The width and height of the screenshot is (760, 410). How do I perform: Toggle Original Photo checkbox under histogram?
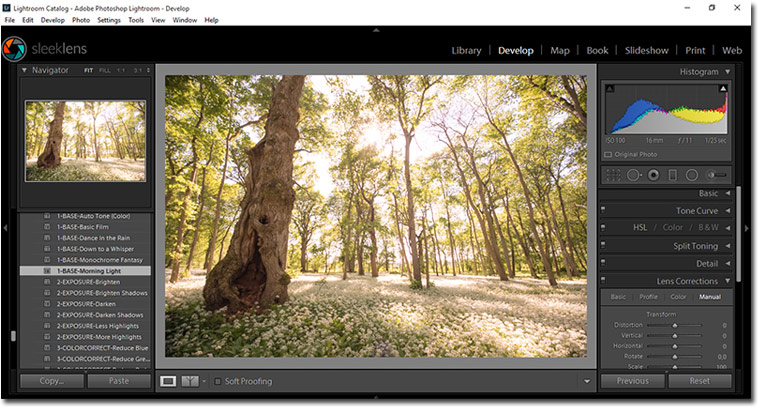(608, 155)
